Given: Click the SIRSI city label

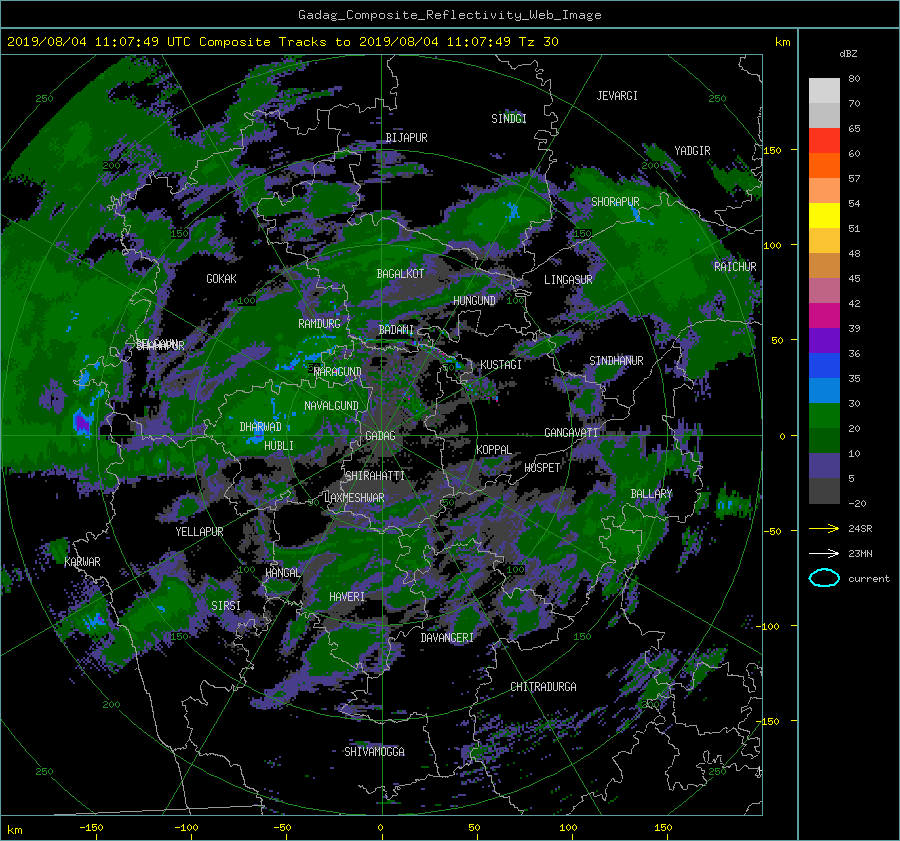Looking at the screenshot, I should coord(226,606).
